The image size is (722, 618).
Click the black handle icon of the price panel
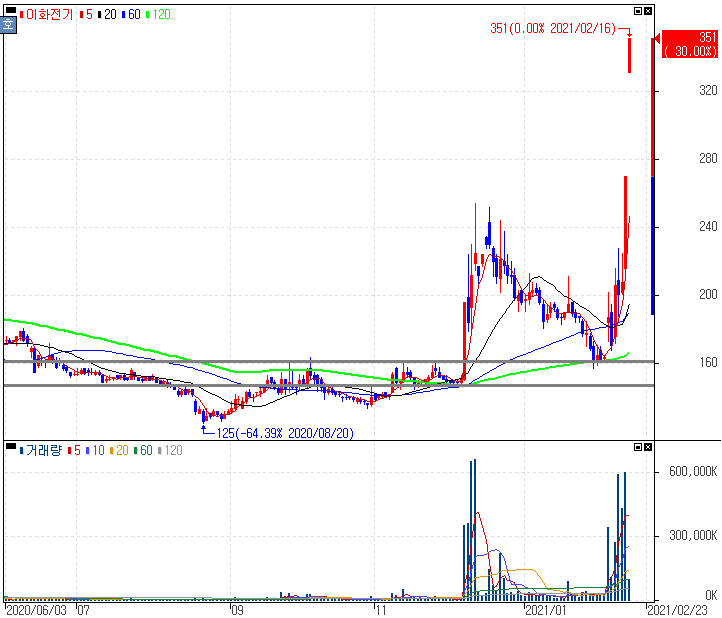coord(10,10)
